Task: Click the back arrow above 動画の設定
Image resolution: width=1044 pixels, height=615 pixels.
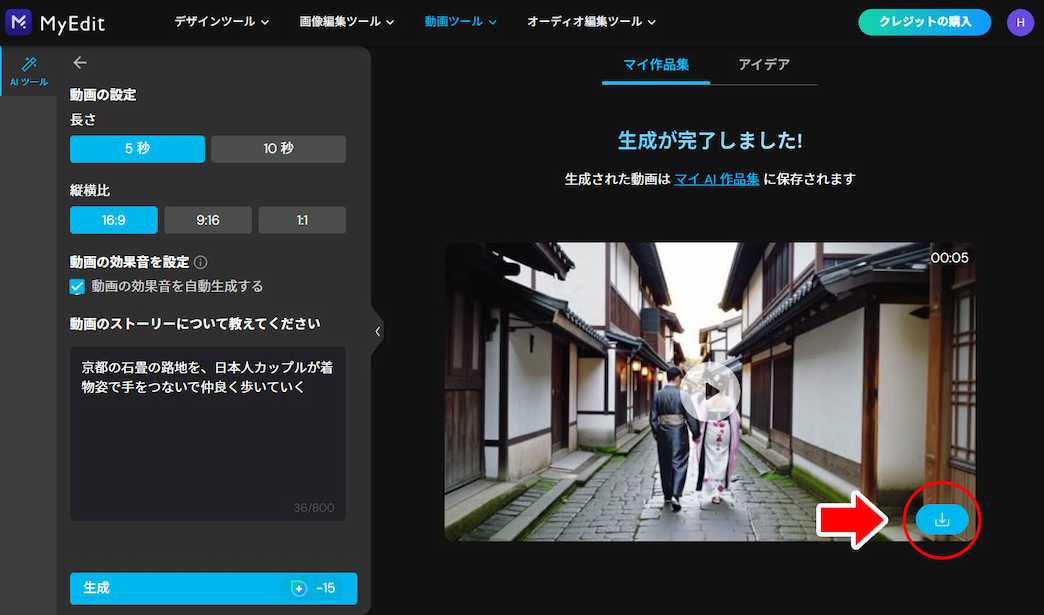Action: (x=80, y=62)
